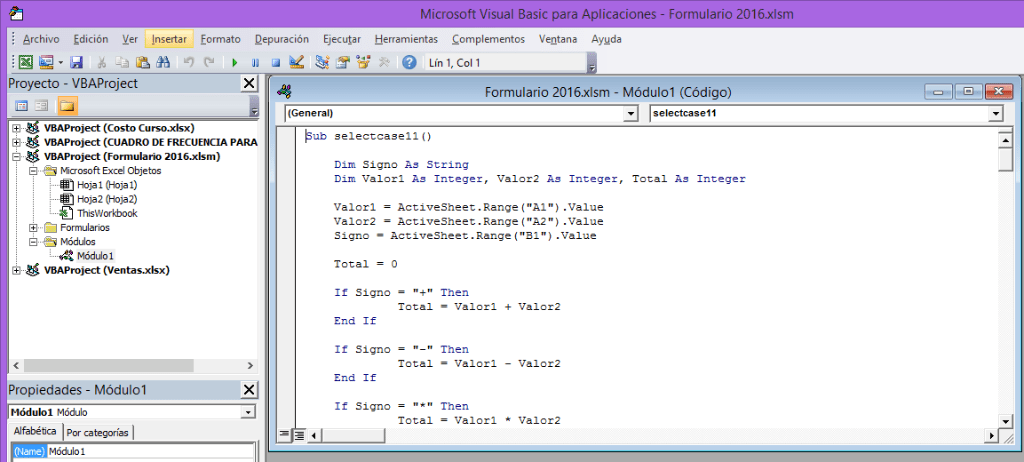
Task: Open the Ver menu
Action: pos(130,39)
